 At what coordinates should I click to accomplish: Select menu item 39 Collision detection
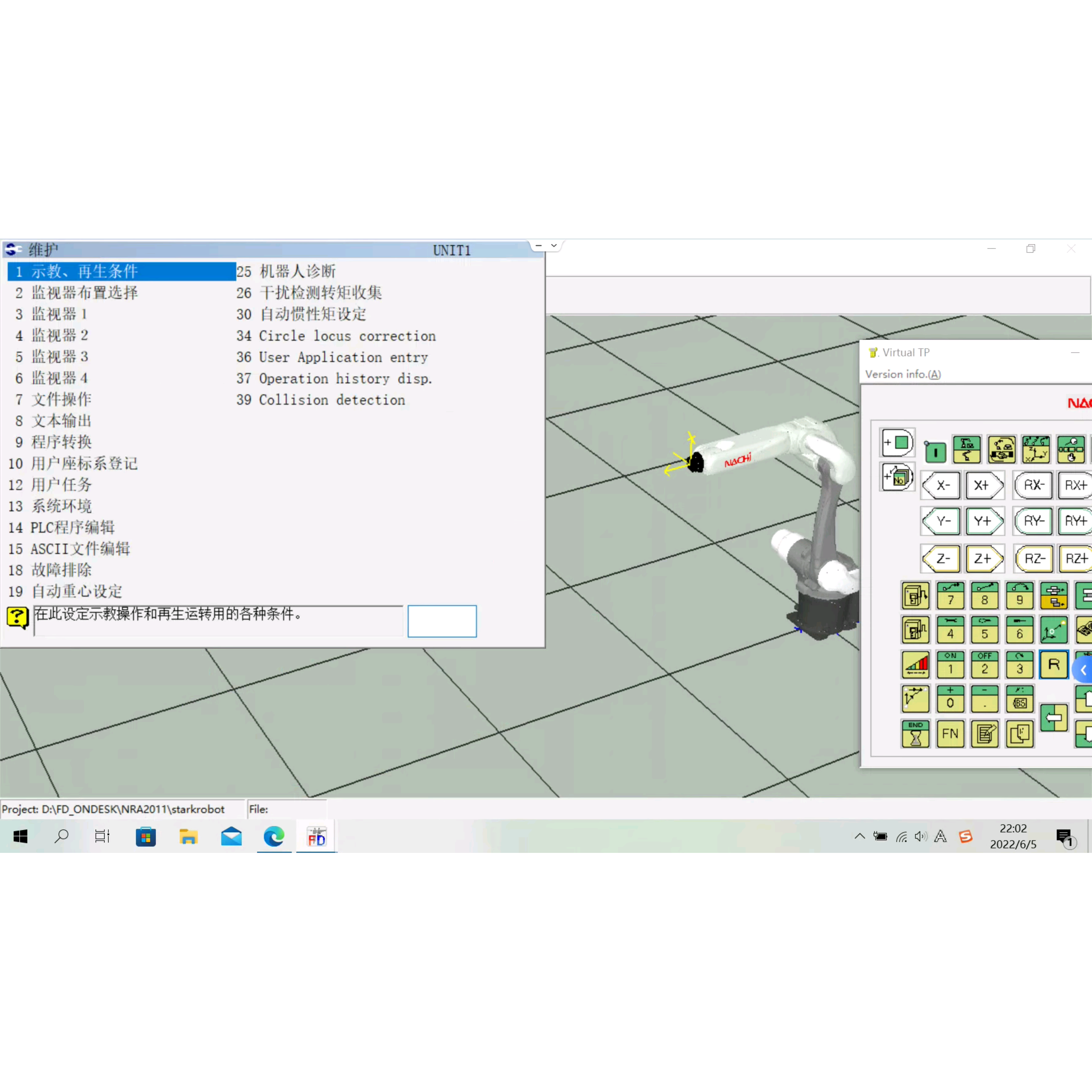(320, 399)
